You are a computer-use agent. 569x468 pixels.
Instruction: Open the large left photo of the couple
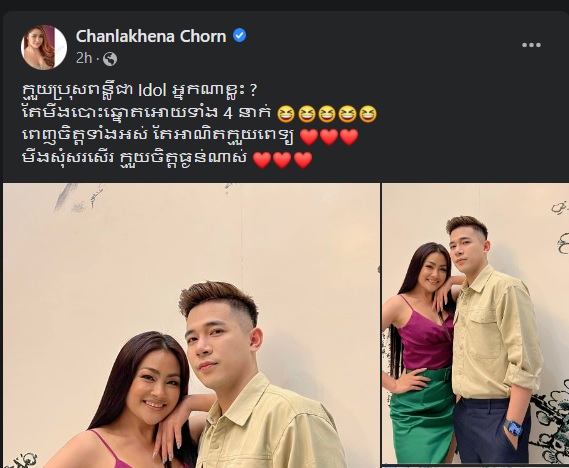[x=191, y=325]
